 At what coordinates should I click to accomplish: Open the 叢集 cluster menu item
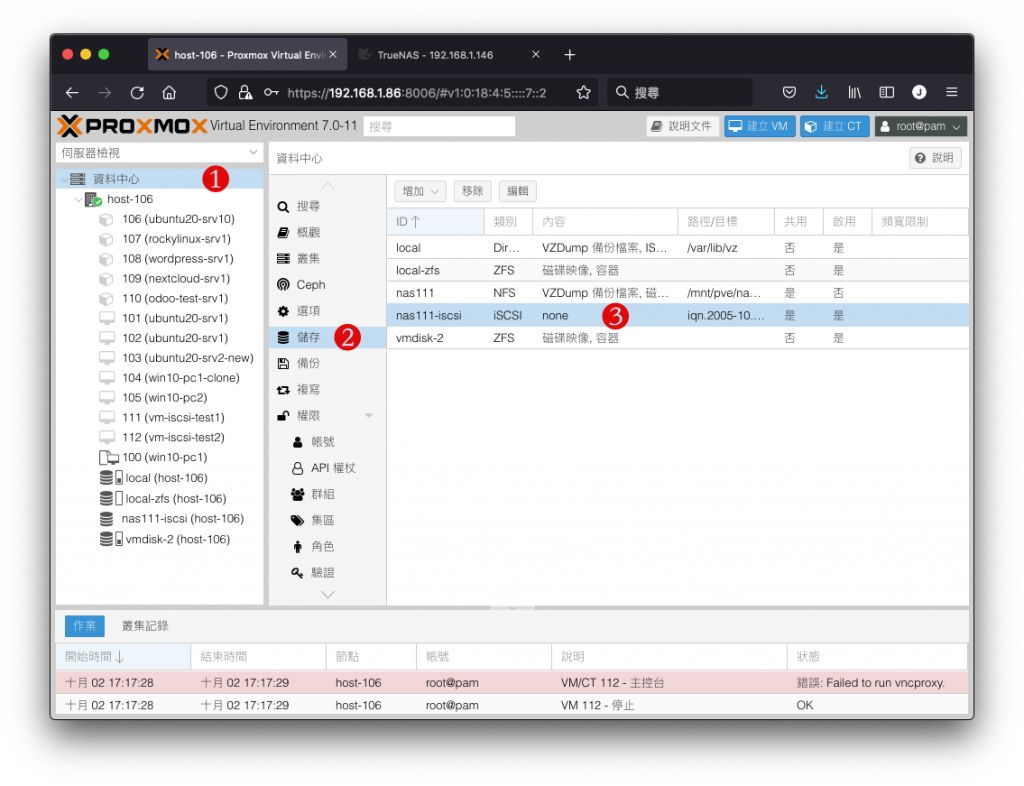pos(327,259)
